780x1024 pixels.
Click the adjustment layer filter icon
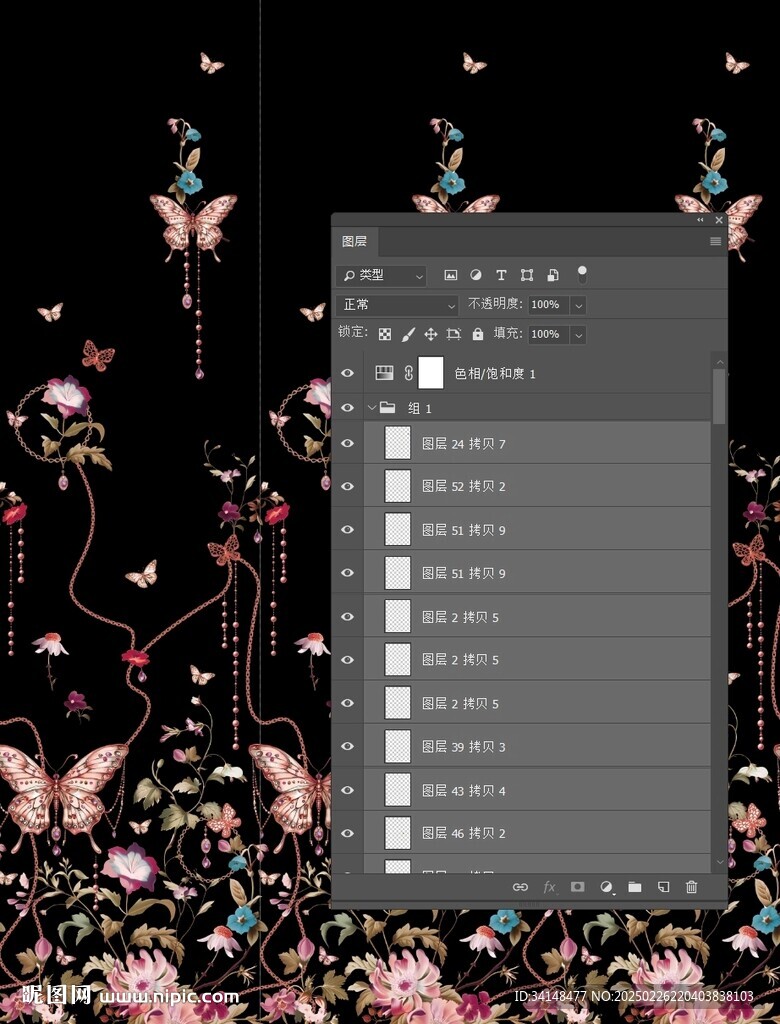[476, 275]
